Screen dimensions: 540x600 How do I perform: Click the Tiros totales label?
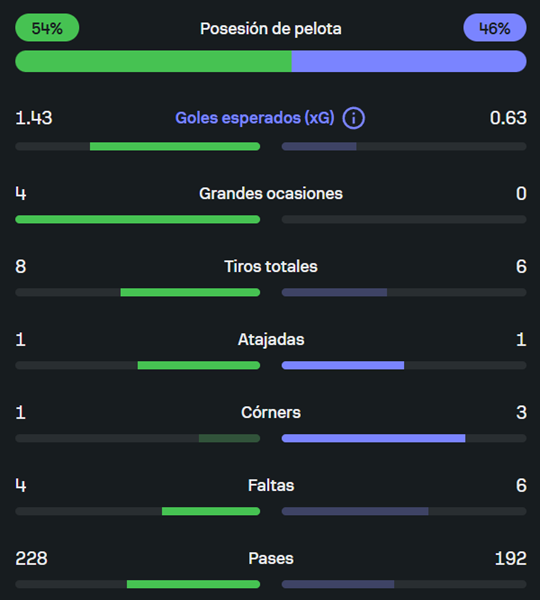271,266
